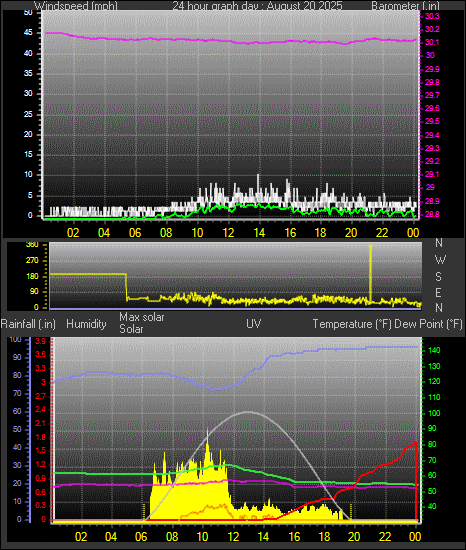Click the S compass direction label
Screen dimensions: 466x550
438,277
